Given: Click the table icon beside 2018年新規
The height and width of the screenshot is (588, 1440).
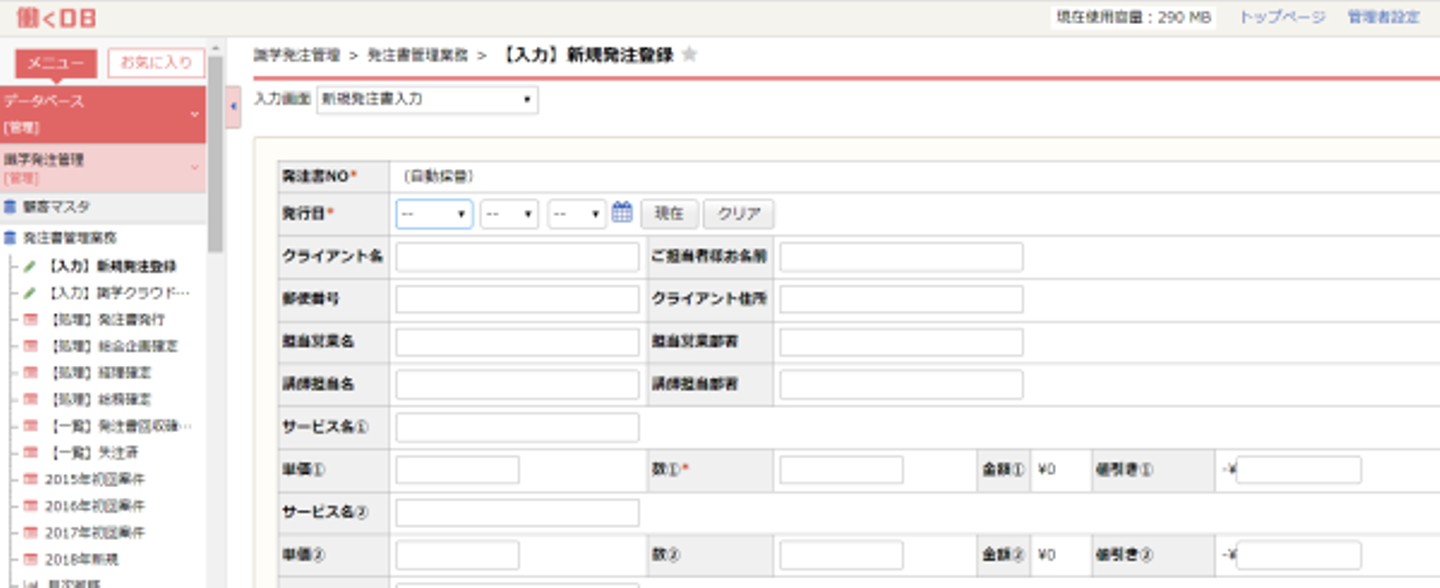Looking at the screenshot, I should click(30, 559).
